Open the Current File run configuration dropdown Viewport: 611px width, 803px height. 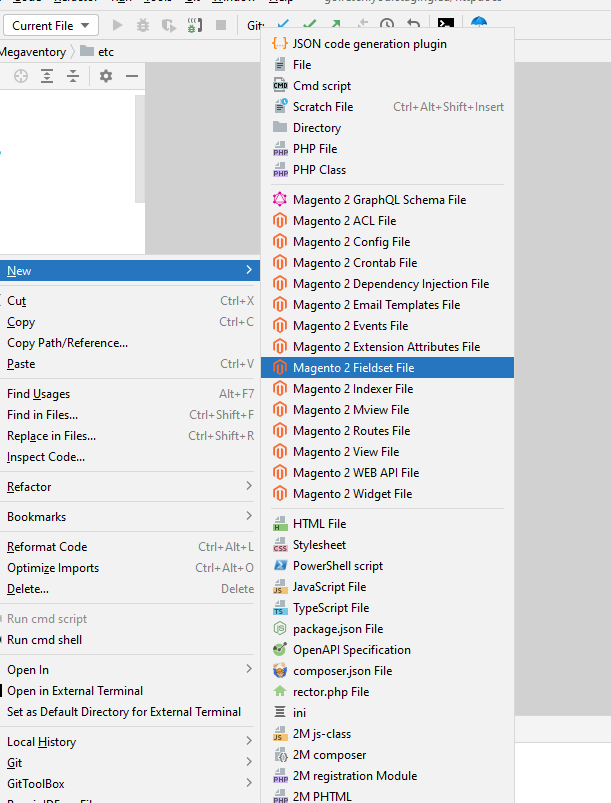coord(51,25)
